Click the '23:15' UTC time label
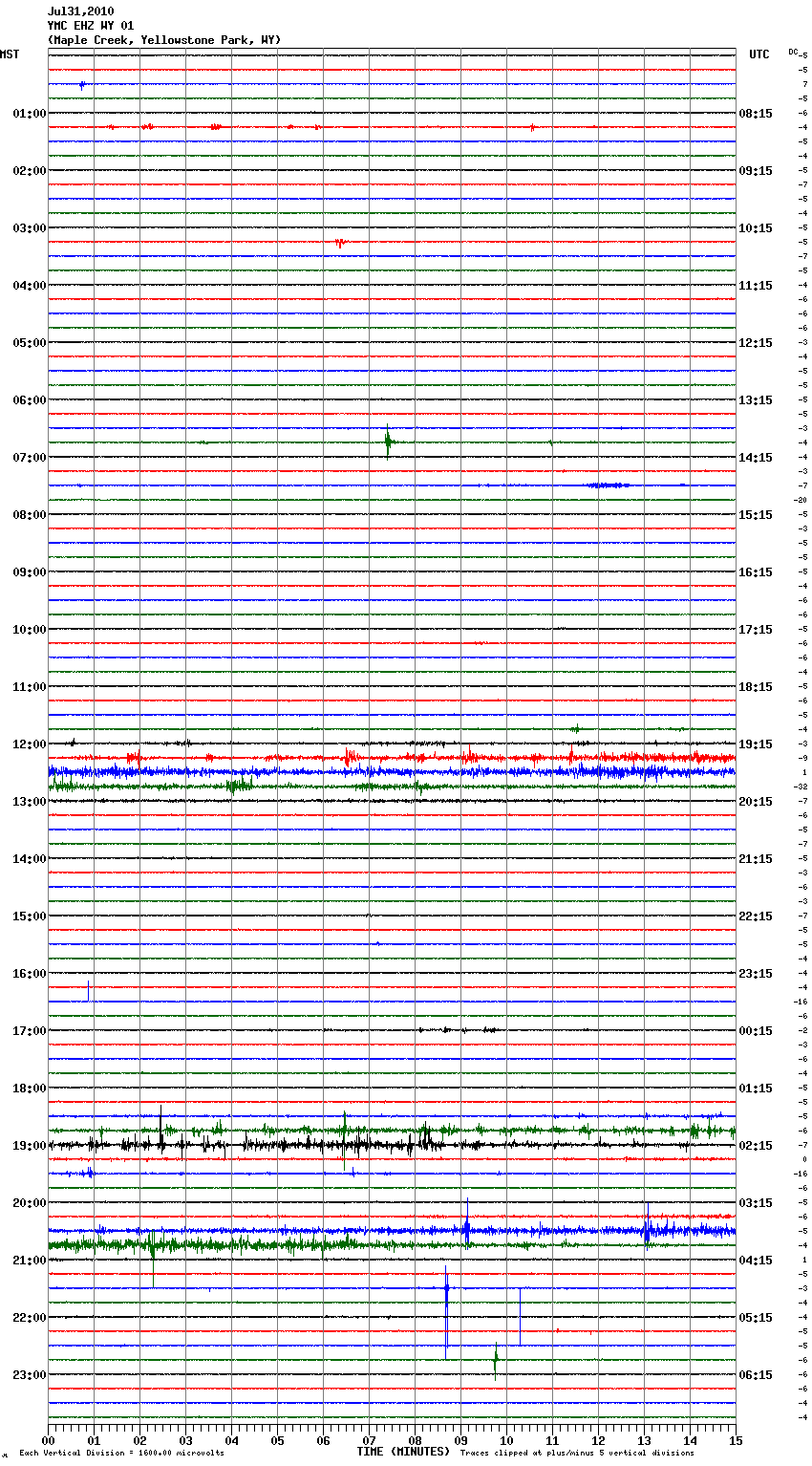 click(756, 974)
